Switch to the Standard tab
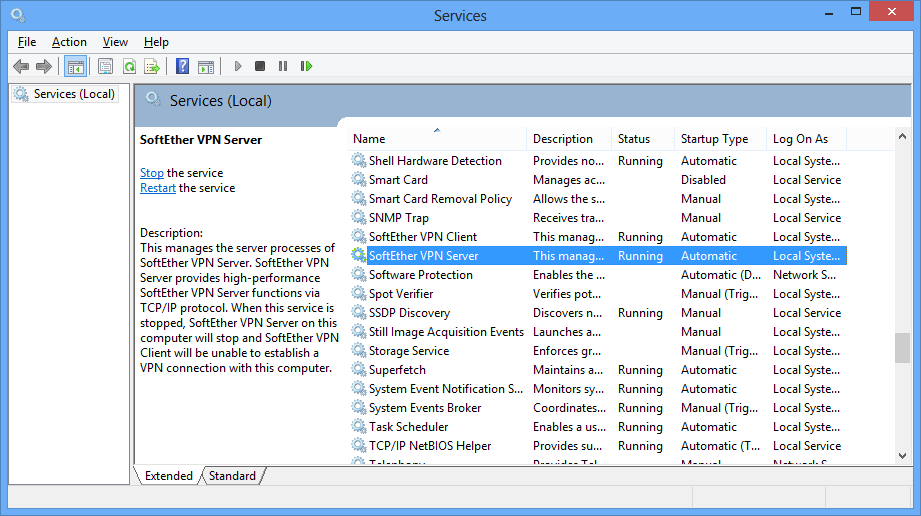The image size is (921, 516). 233,475
